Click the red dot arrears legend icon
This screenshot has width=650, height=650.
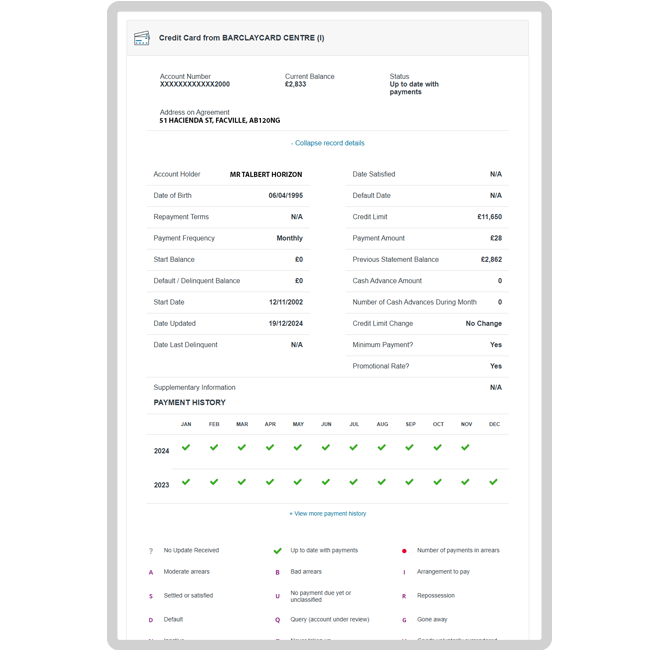(x=404, y=551)
